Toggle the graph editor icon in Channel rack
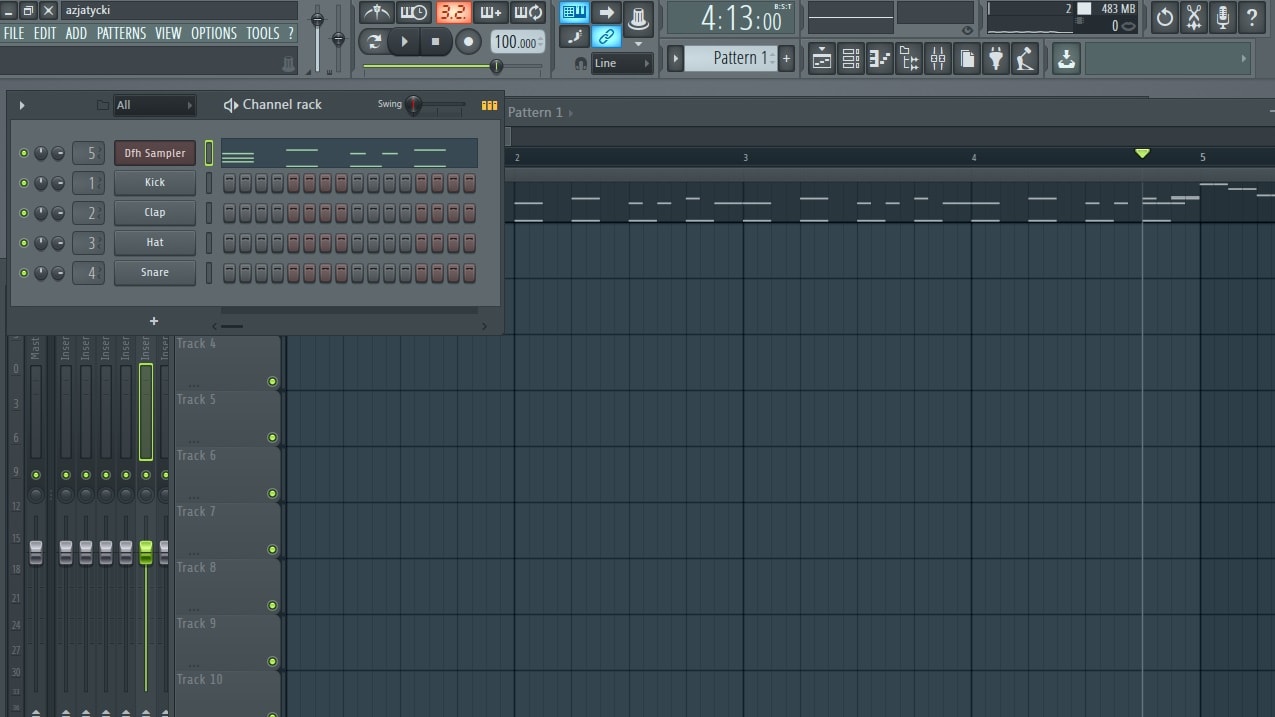This screenshot has width=1275, height=717. (489, 105)
